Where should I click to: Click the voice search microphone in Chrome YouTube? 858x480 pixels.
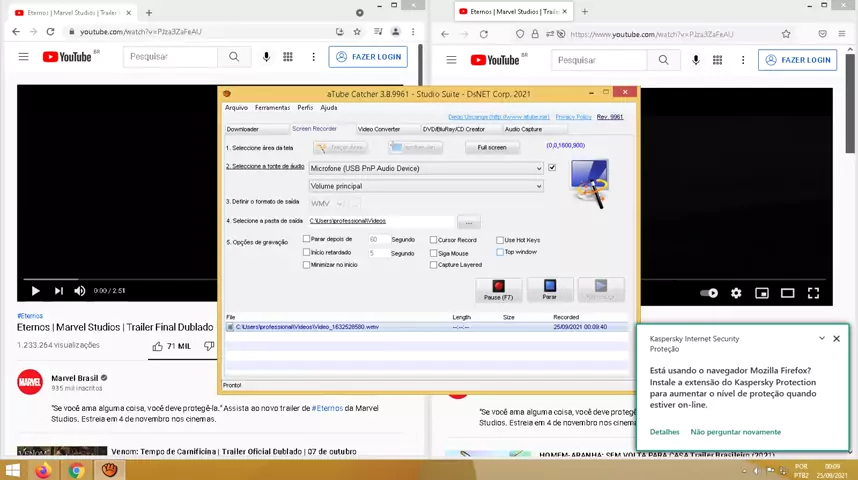pyautogui.click(x=266, y=57)
